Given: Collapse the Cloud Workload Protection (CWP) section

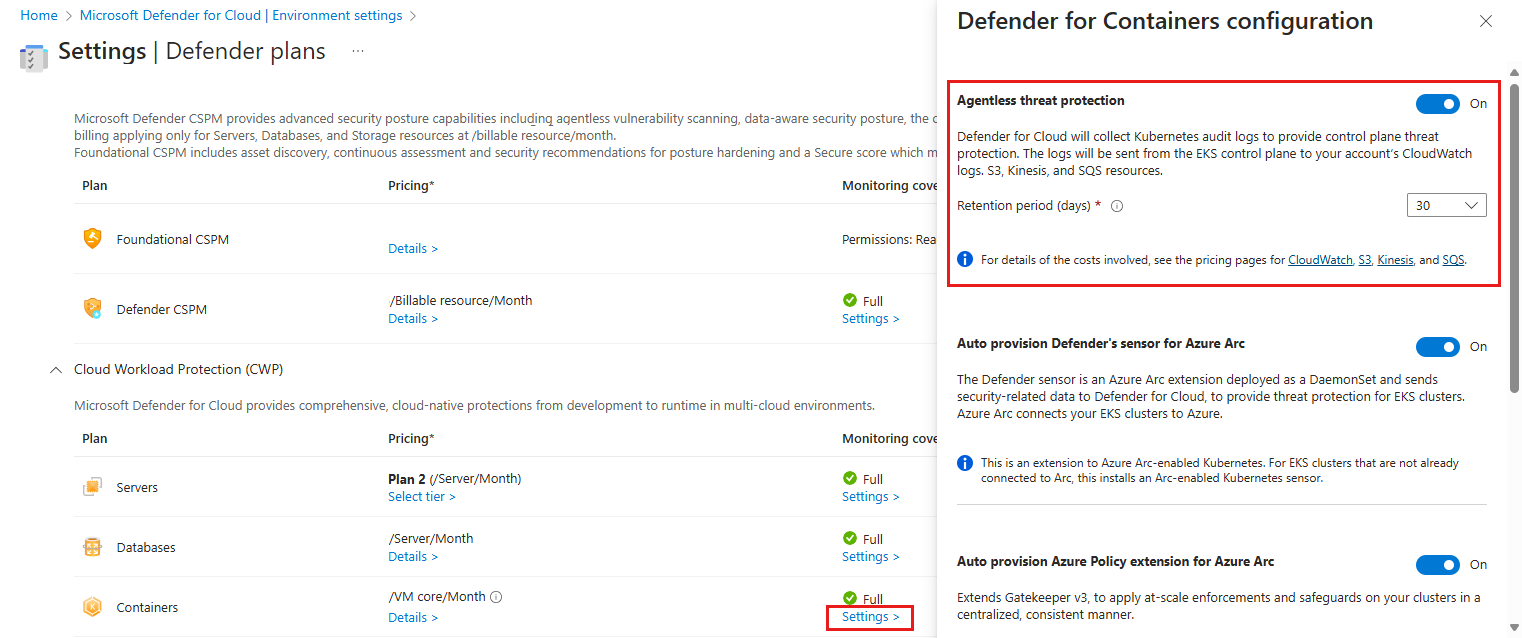Looking at the screenshot, I should 55,370.
